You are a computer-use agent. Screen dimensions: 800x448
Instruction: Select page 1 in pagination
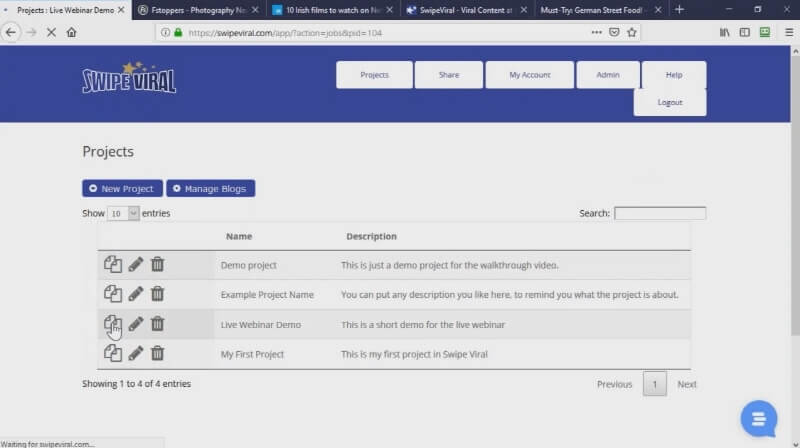pos(655,384)
